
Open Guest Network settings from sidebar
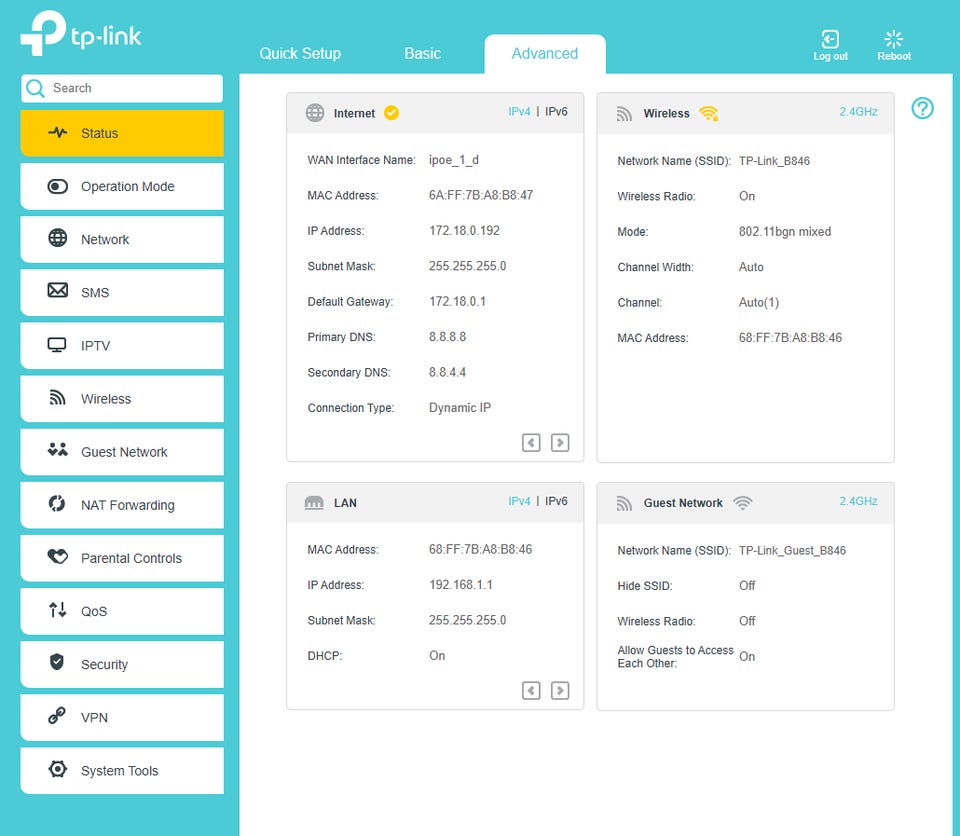coord(122,452)
